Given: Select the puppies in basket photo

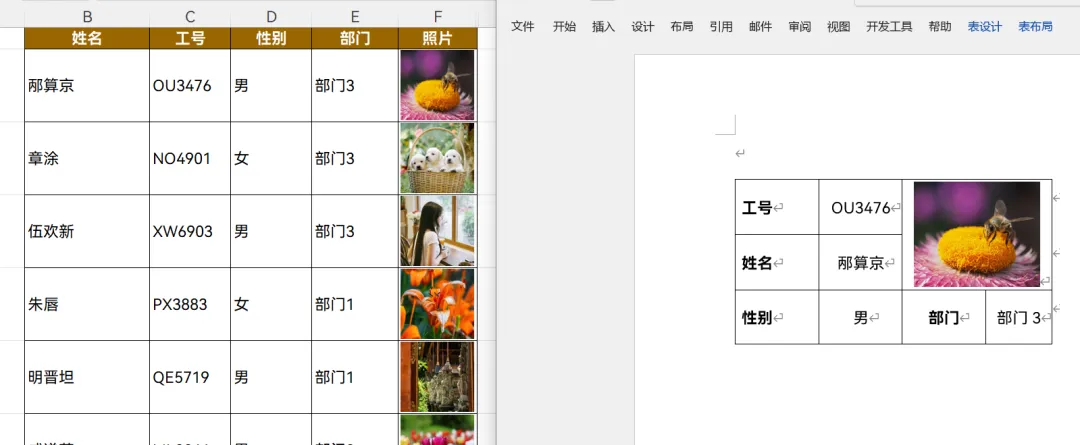Looking at the screenshot, I should (x=437, y=158).
